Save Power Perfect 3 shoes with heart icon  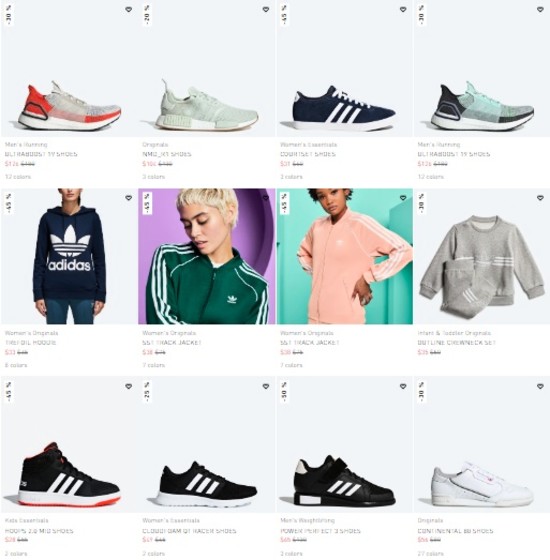(403, 386)
